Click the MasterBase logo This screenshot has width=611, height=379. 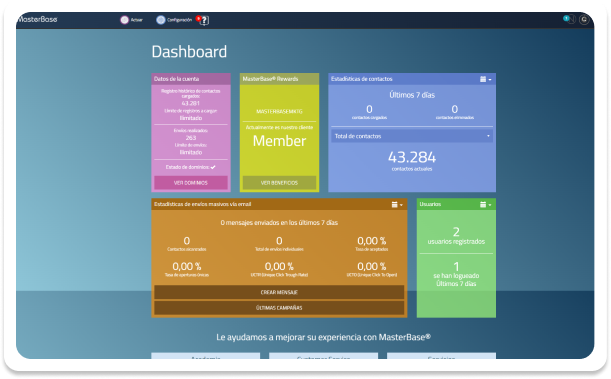(37, 19)
